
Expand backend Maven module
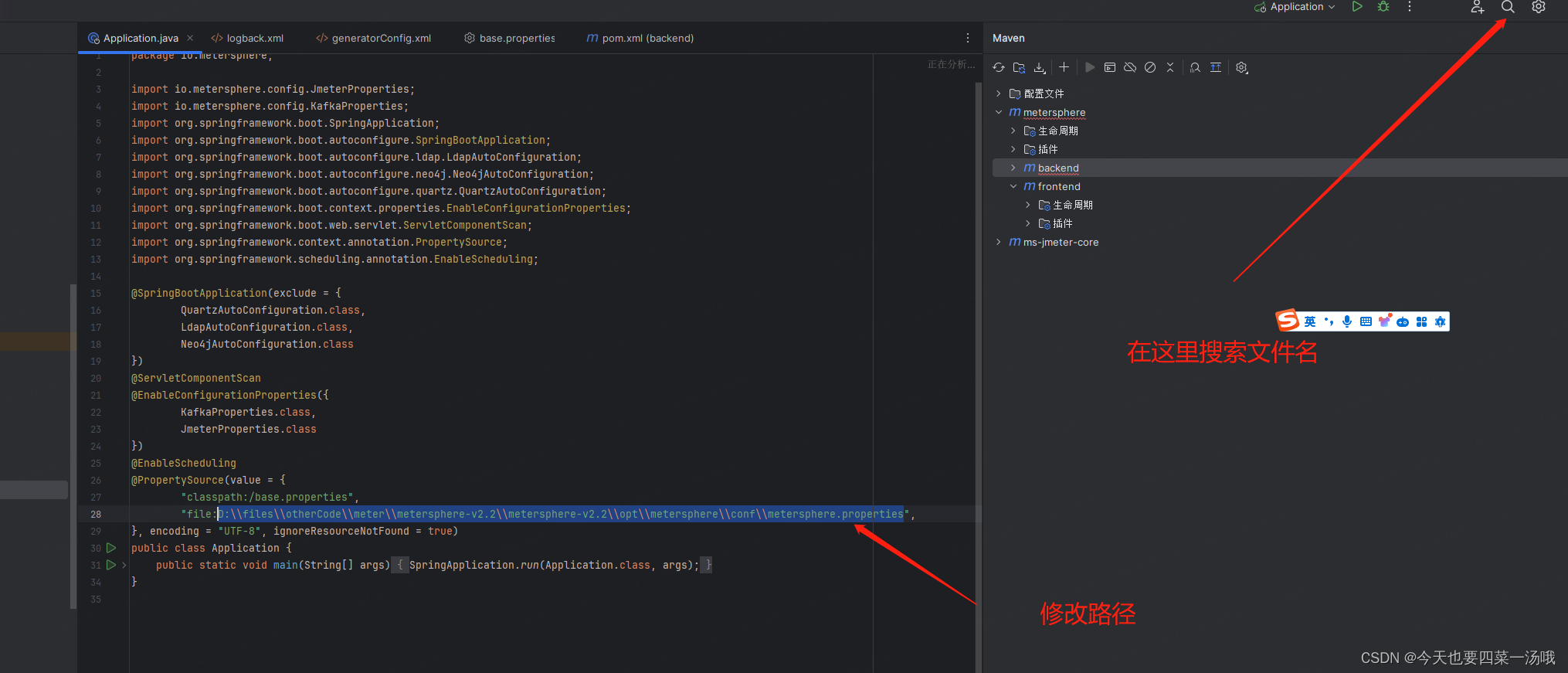pos(1013,168)
